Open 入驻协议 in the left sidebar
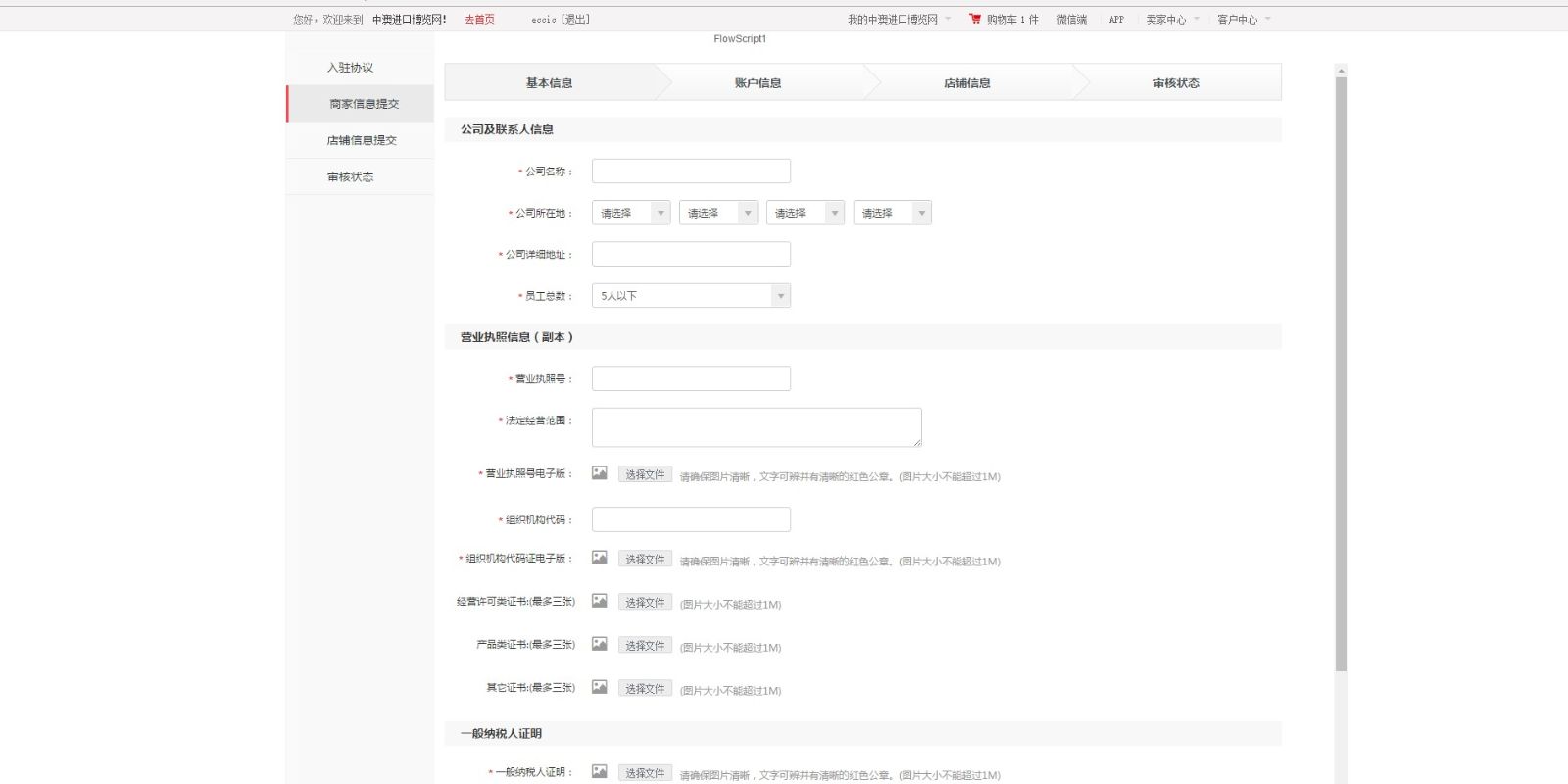Viewport: 1568px width, 784px height. tap(350, 68)
